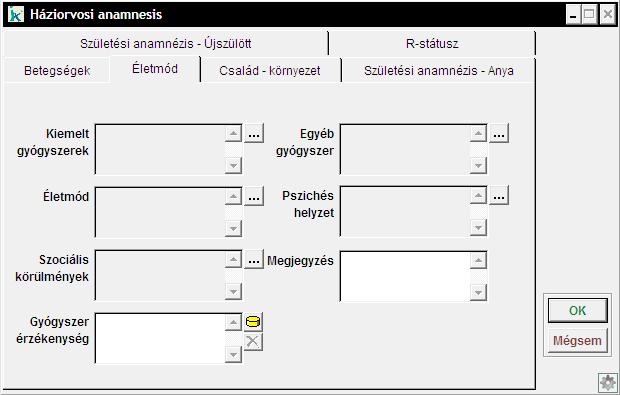The width and height of the screenshot is (620, 395).
Task: Confirm with the OK button
Action: pos(577,310)
